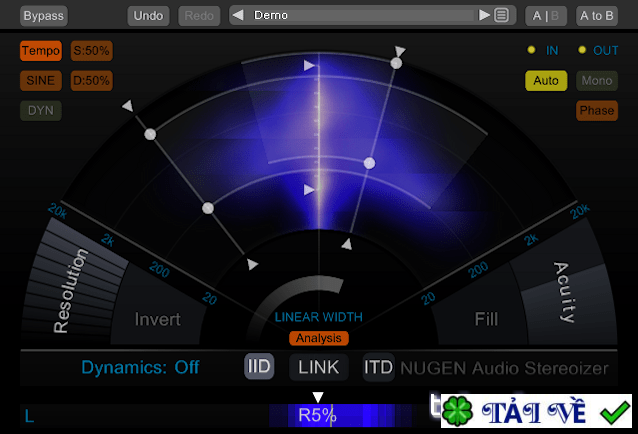The width and height of the screenshot is (638, 434).
Task: Click the previous preset left arrow
Action: pos(238,15)
